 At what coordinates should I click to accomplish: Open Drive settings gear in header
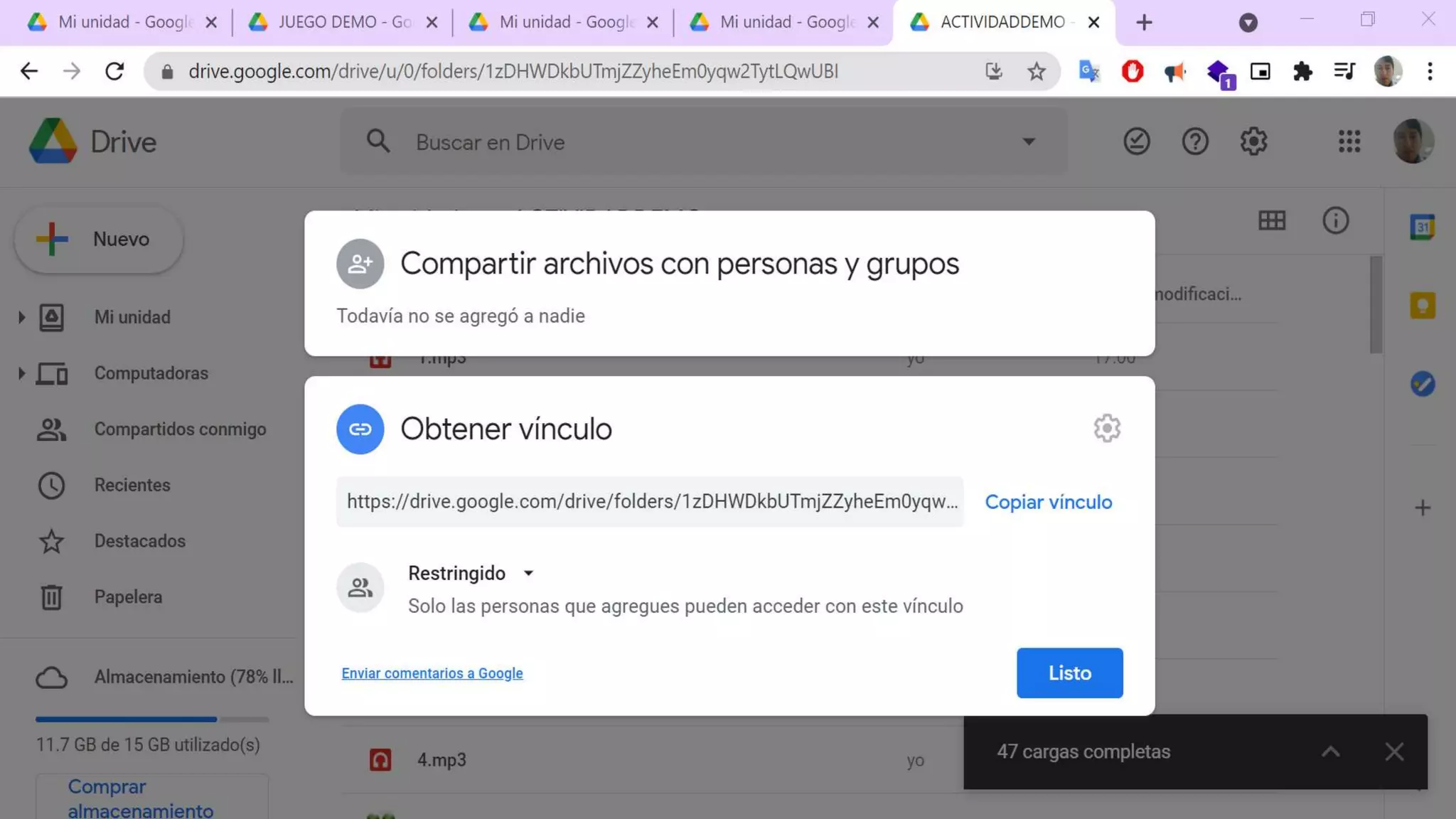tap(1253, 141)
